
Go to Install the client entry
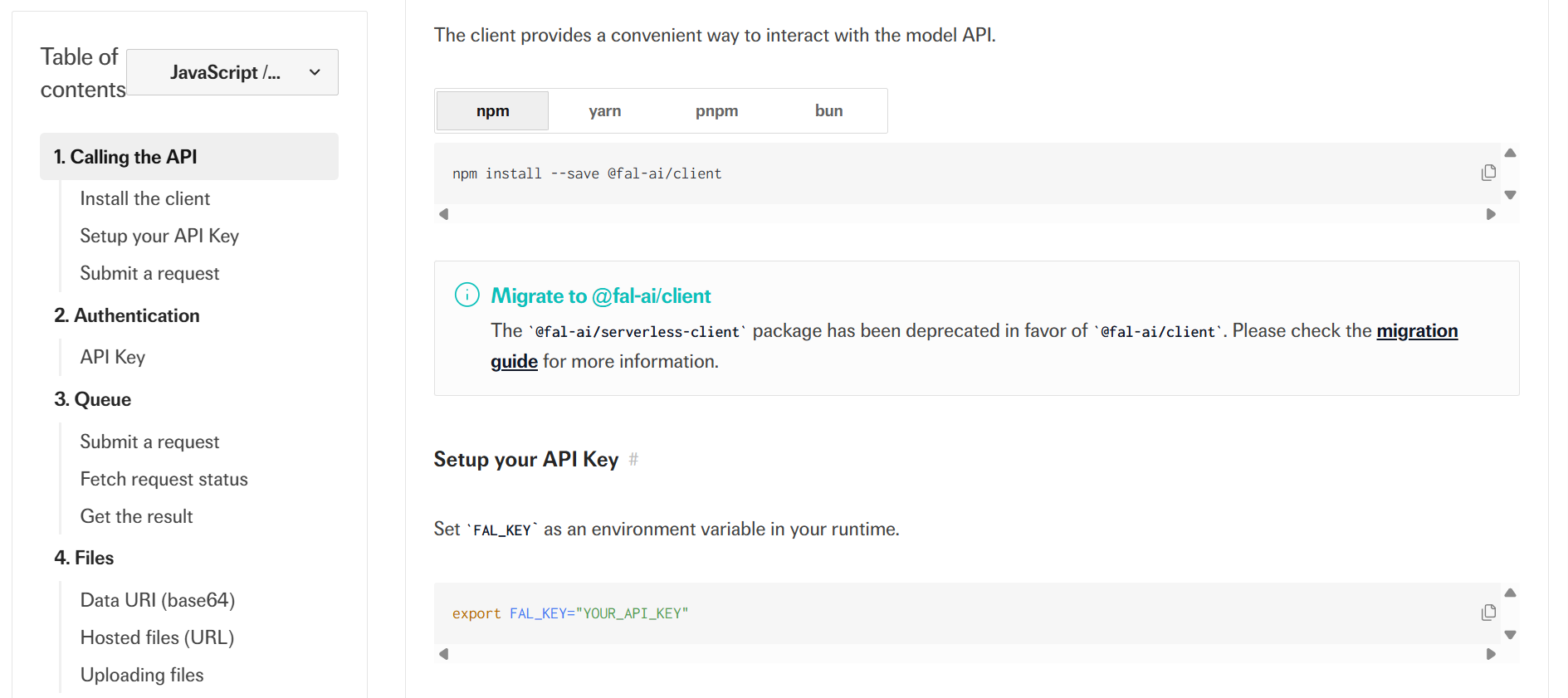145,199
